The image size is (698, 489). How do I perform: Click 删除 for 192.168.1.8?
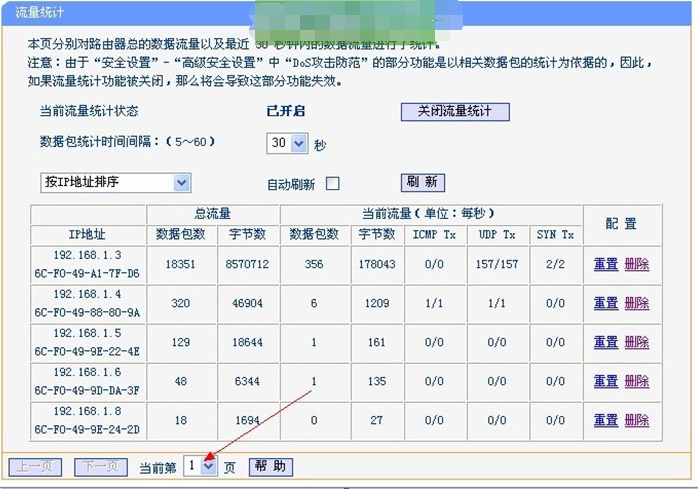point(637,421)
